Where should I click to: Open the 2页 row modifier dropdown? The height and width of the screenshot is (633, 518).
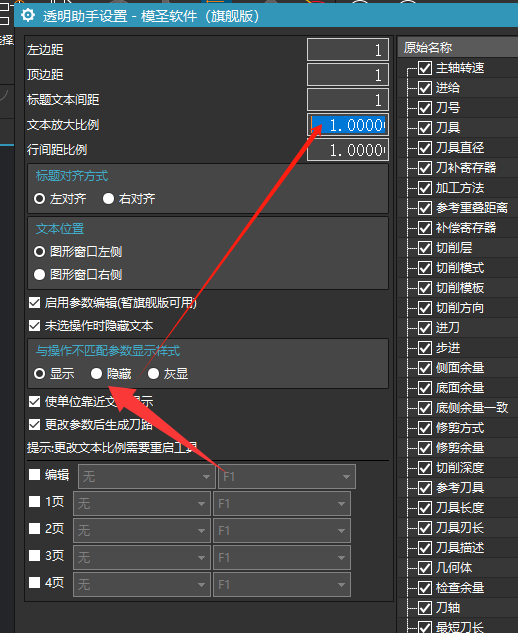142,530
